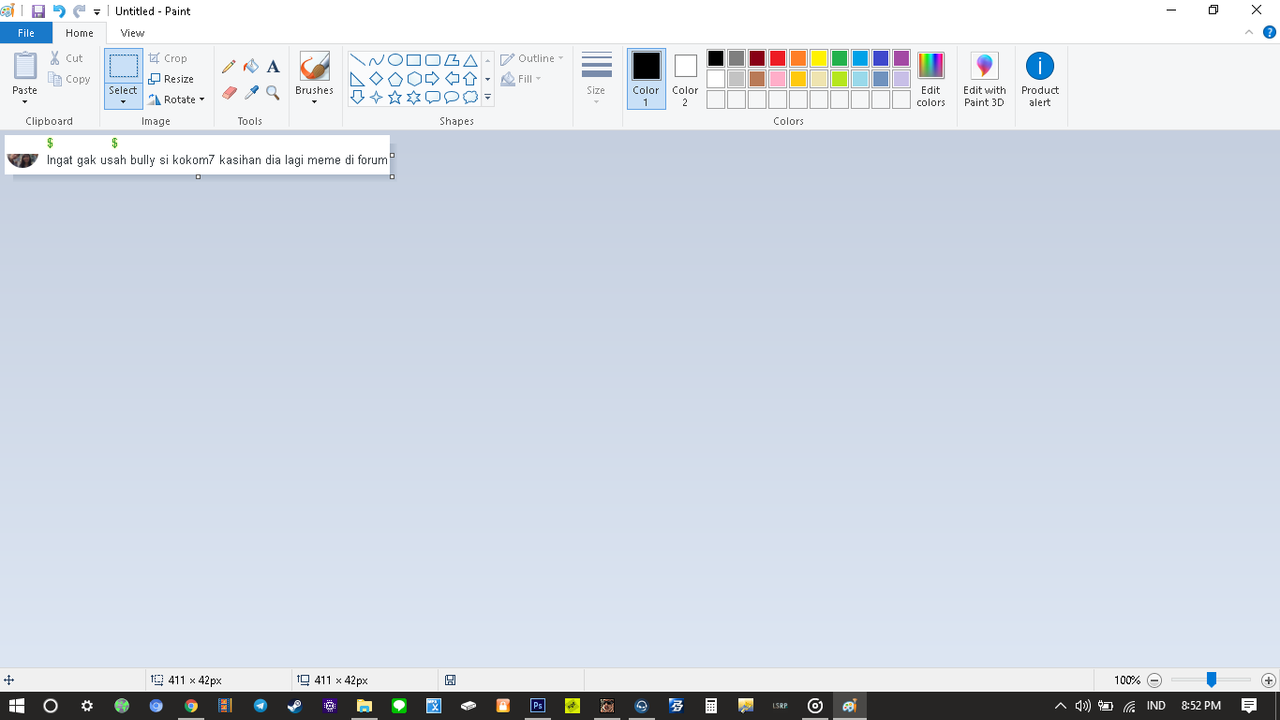Open Google Chrome from taskbar
The width and height of the screenshot is (1280, 720).
click(191, 706)
